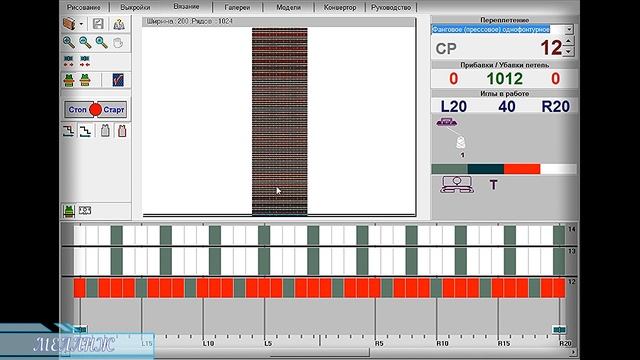Click the CP value 12

click(x=551, y=48)
